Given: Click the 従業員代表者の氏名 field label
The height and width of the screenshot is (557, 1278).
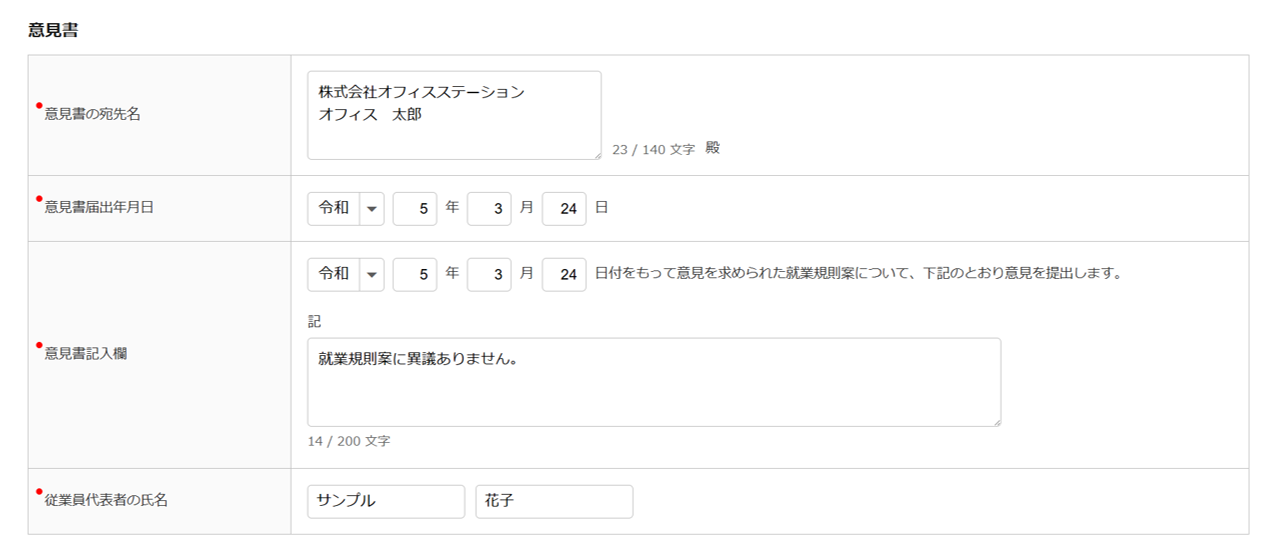Looking at the screenshot, I should pos(106,500).
